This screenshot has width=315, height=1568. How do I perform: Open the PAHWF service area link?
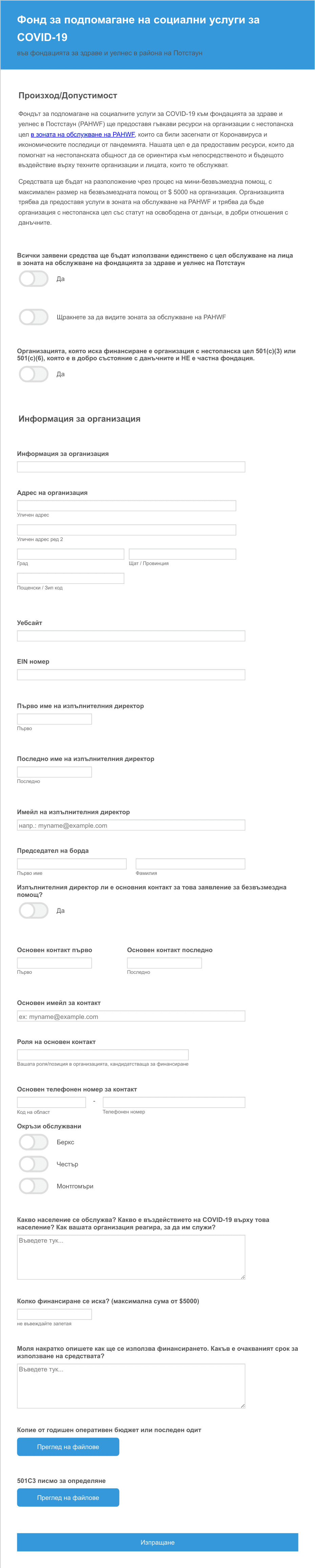[83, 135]
